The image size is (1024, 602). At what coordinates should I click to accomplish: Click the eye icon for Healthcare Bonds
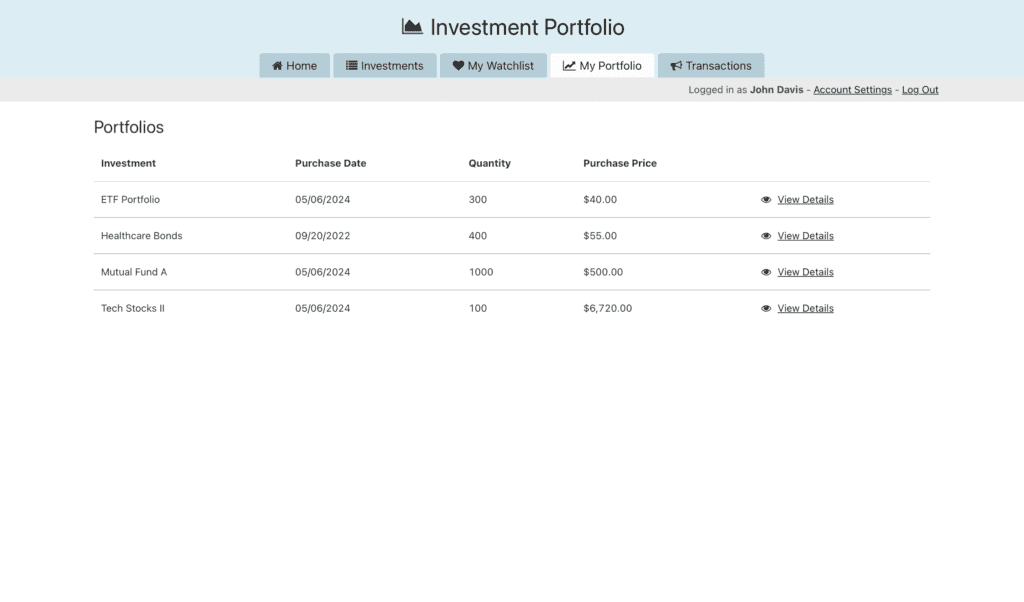pos(766,236)
